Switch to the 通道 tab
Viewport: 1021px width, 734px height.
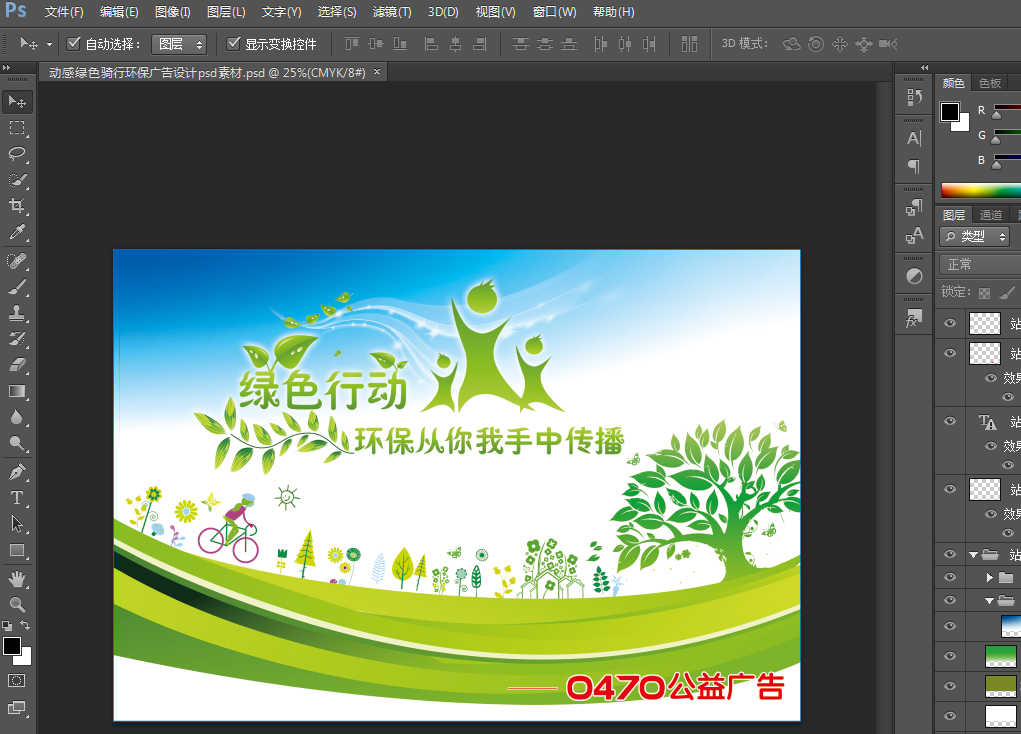click(990, 215)
